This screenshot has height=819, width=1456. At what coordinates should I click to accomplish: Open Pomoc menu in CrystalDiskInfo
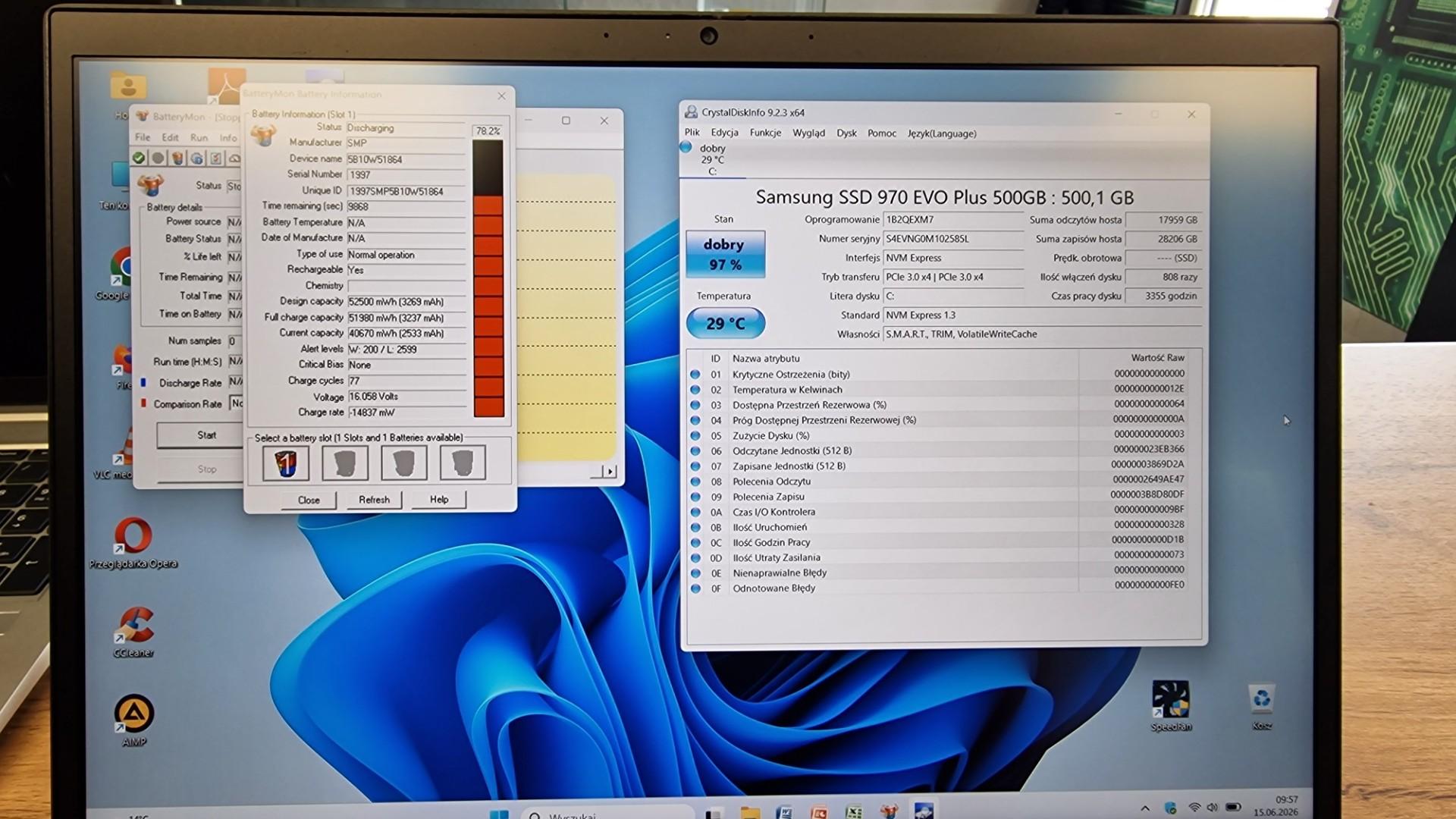[882, 133]
